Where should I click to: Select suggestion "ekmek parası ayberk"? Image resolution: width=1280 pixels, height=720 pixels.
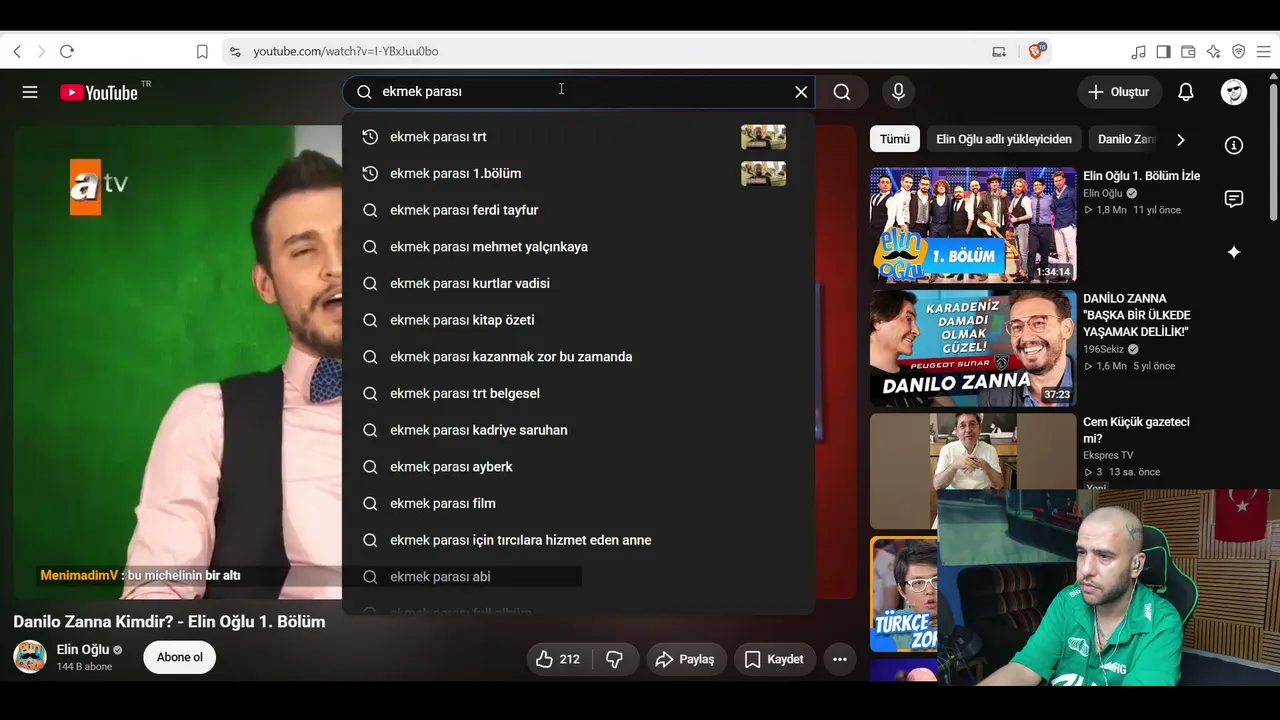tap(578, 467)
